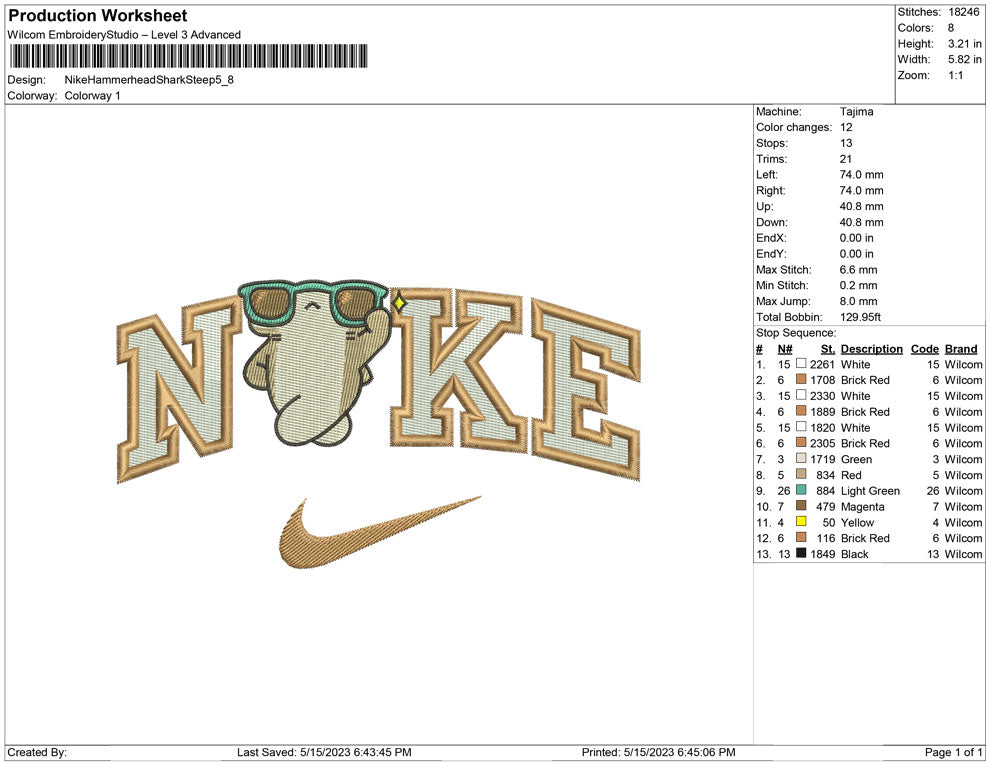Click the Nike swoosh embroidery preview
The image size is (990, 762).
(x=379, y=532)
